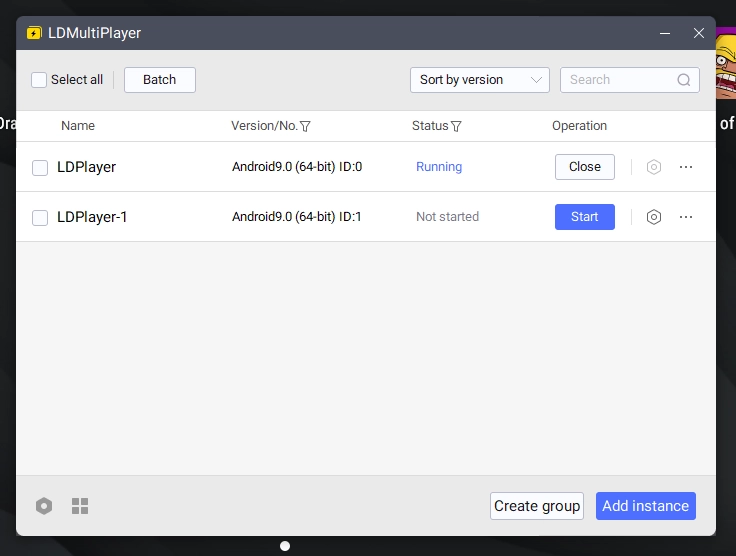Click the Operation column header
Viewport: 736px width, 556px height.
(x=579, y=126)
